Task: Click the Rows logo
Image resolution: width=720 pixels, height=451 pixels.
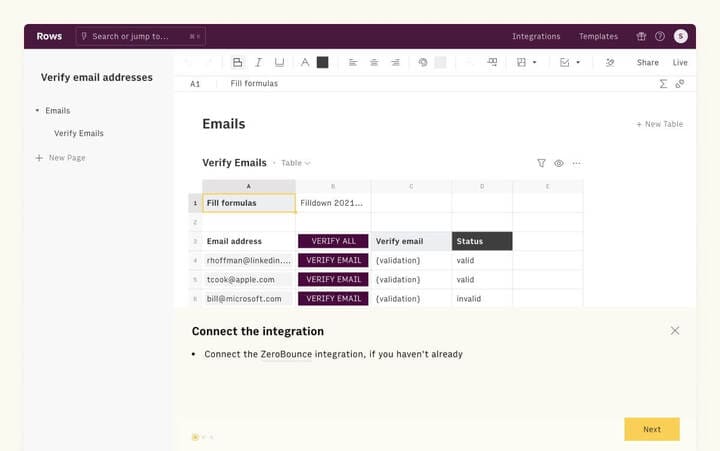Action: coord(49,36)
